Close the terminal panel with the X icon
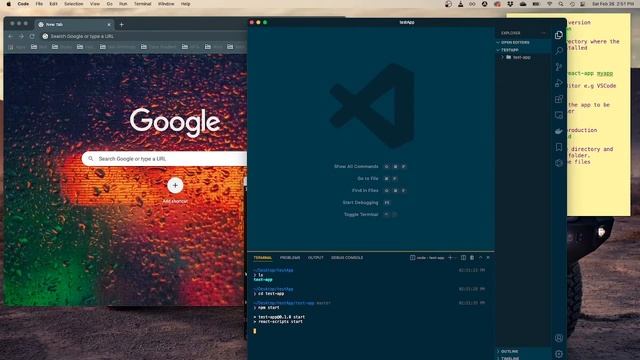 click(488, 258)
